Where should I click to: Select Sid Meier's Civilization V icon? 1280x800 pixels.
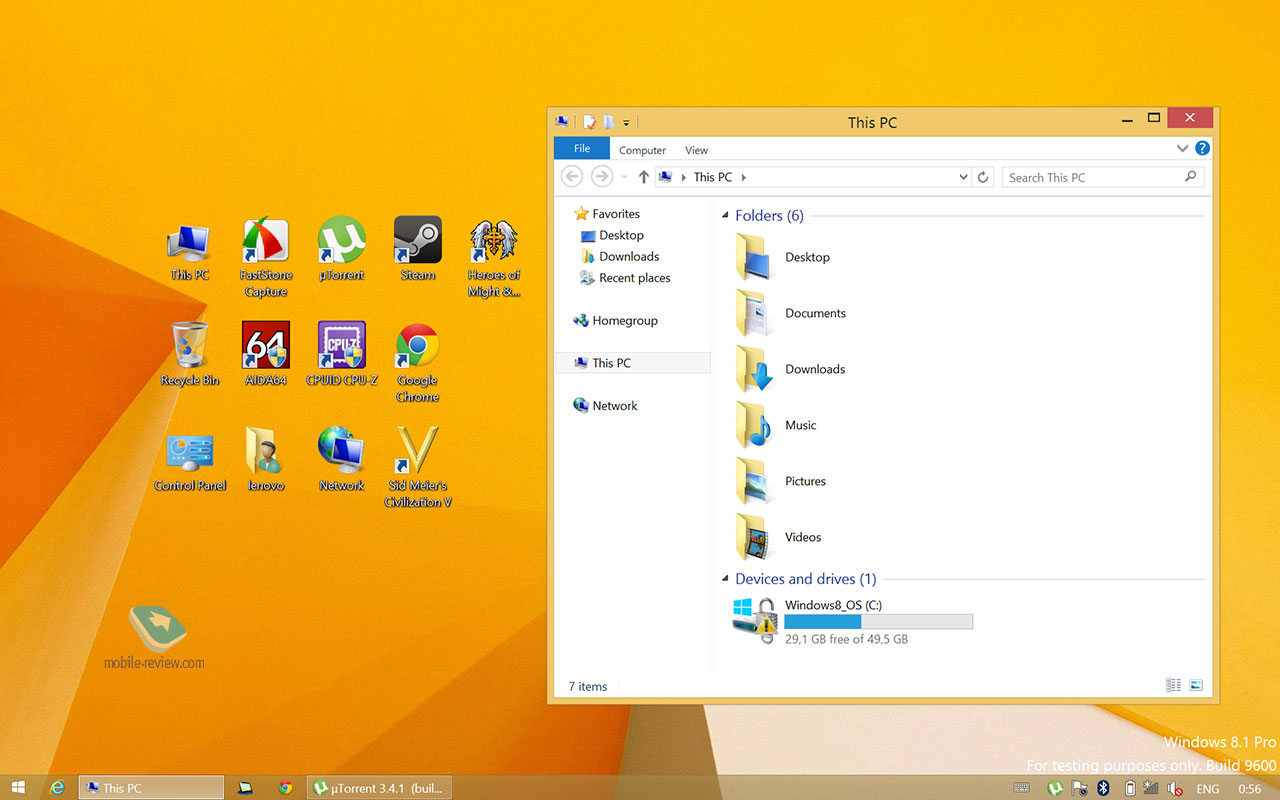click(x=417, y=452)
